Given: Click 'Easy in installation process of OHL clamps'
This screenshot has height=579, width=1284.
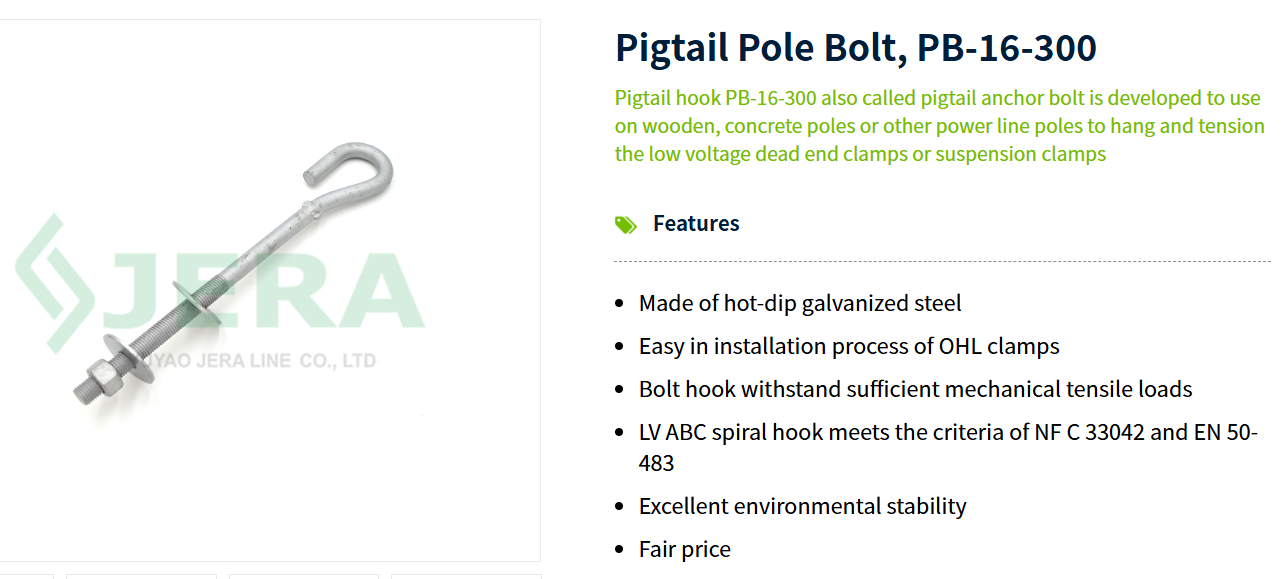Looking at the screenshot, I should coord(849,346).
